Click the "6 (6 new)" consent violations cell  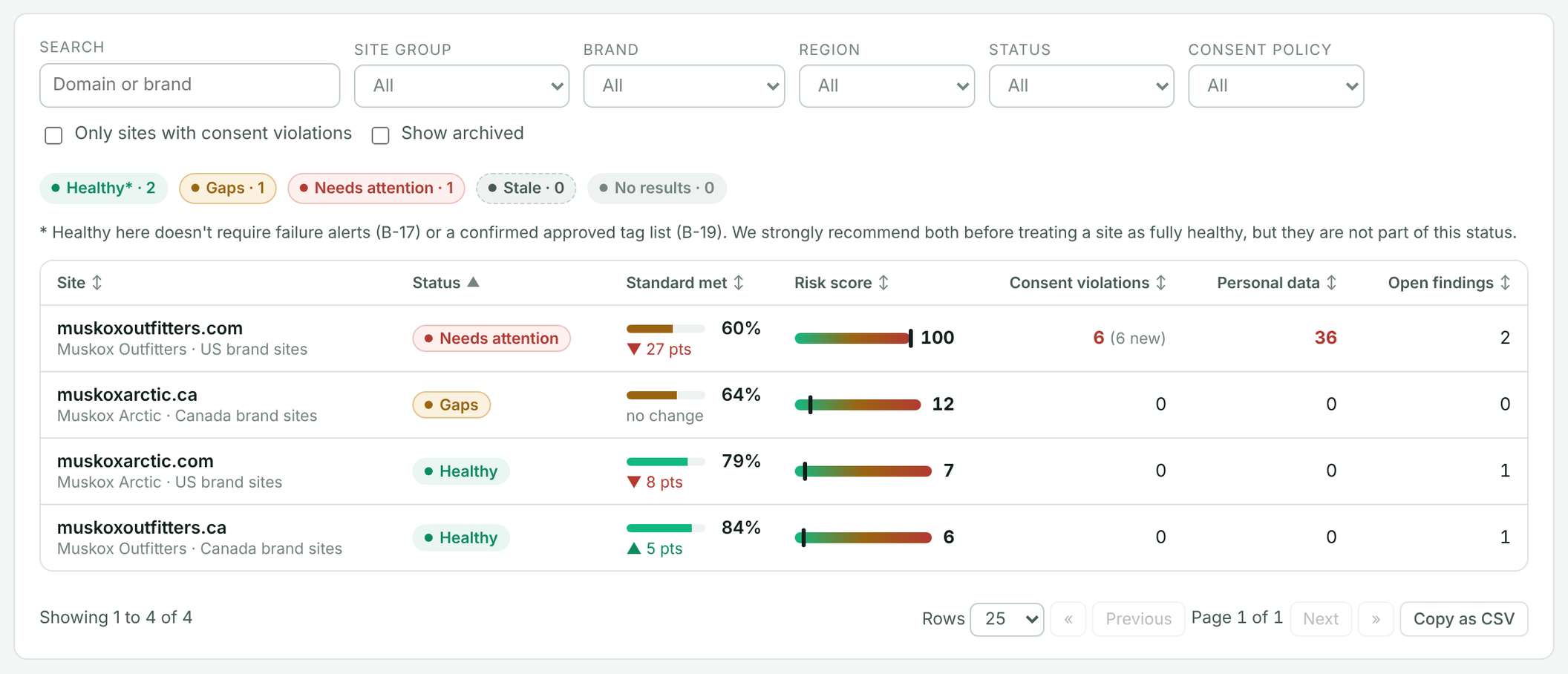(x=1129, y=338)
